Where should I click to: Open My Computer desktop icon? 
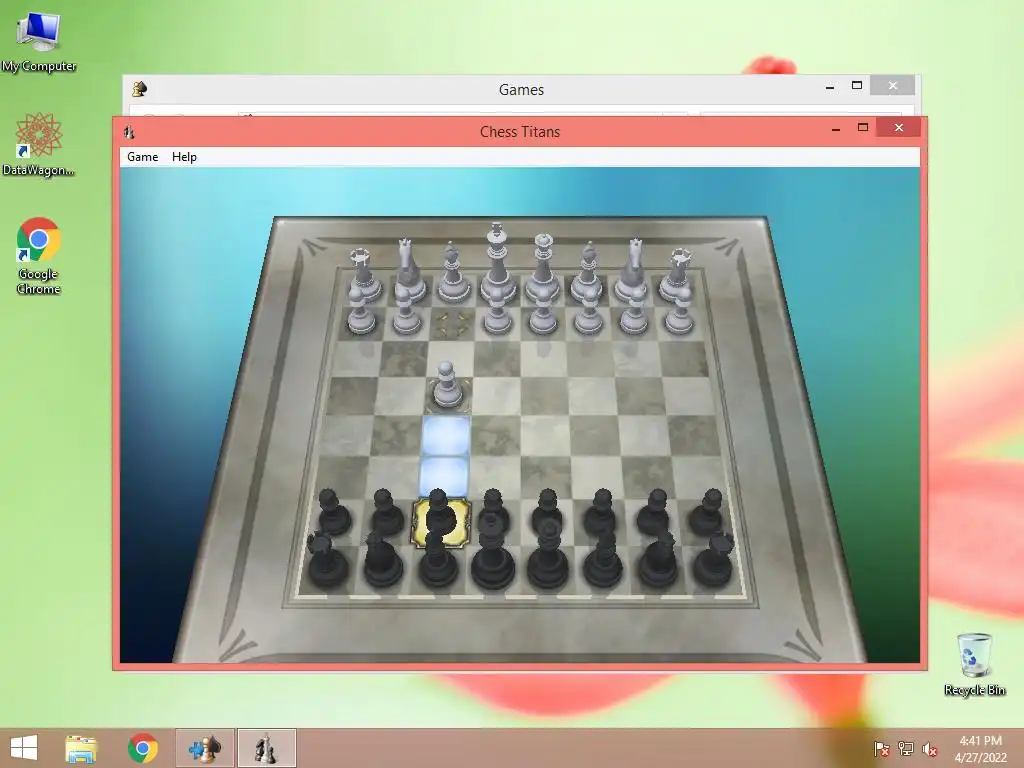click(39, 41)
